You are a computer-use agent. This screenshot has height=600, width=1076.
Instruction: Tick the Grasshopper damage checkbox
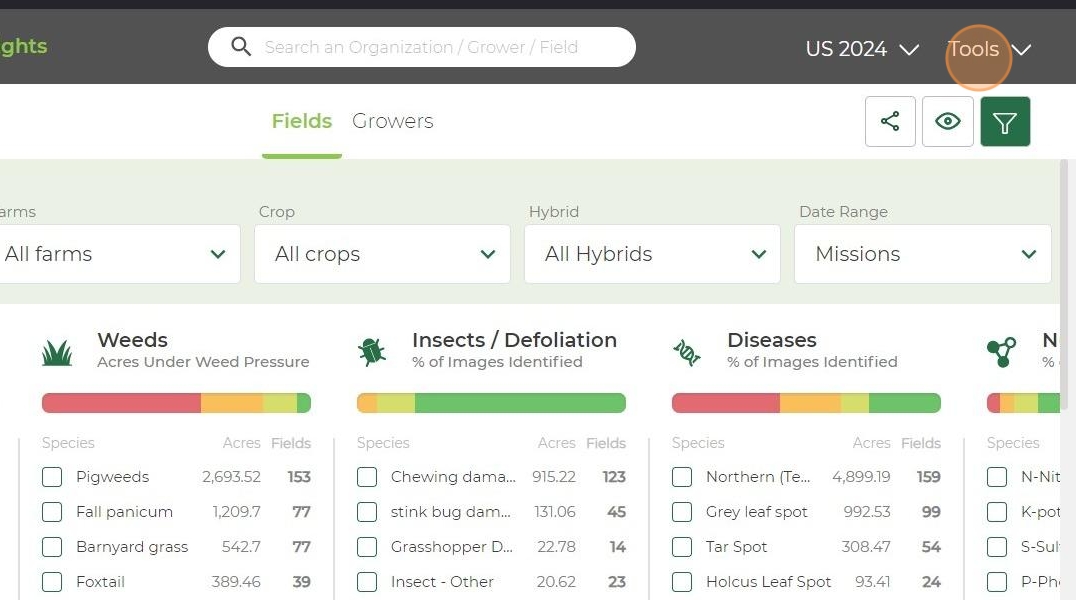[x=367, y=547]
